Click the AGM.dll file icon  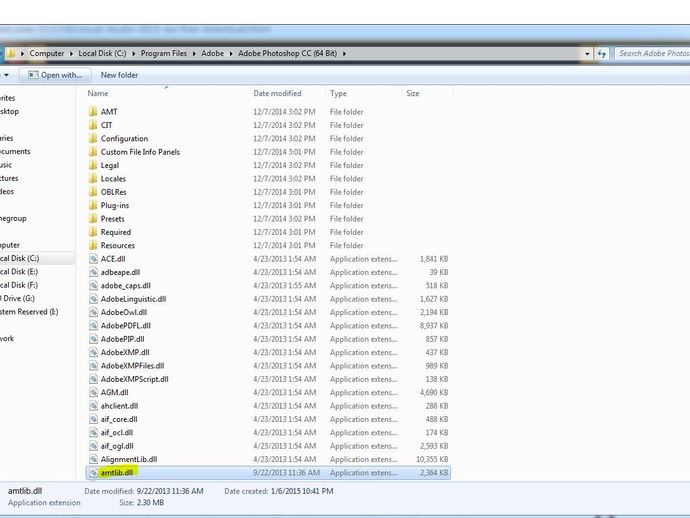point(93,392)
